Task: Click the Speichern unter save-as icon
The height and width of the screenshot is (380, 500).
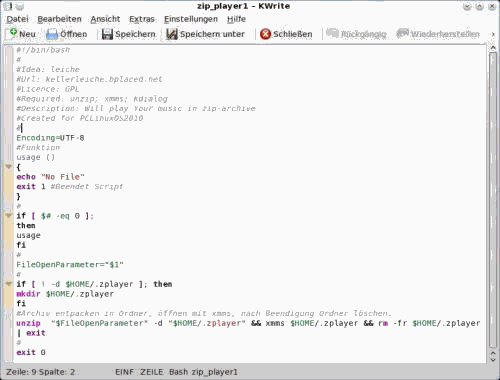Action: (x=172, y=34)
